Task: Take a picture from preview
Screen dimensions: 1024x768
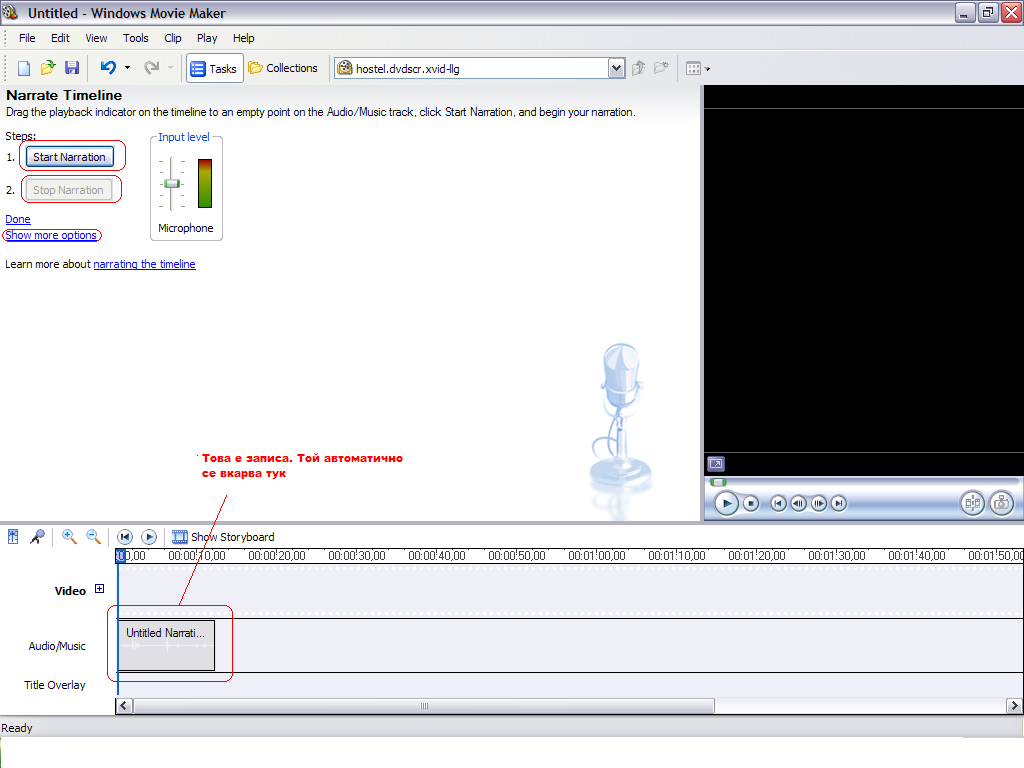Action: click(x=1001, y=503)
